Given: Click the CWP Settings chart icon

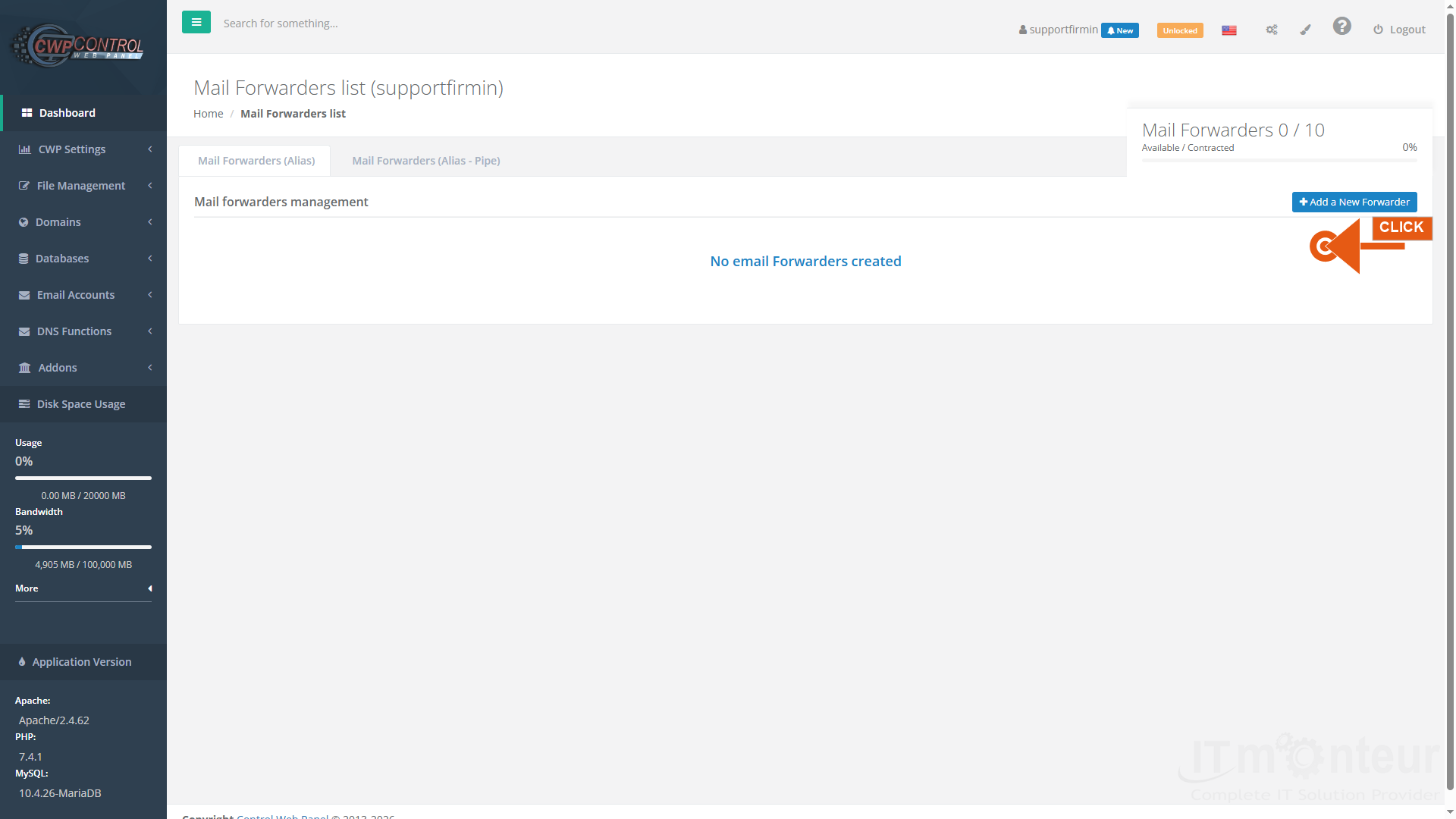Looking at the screenshot, I should (x=24, y=149).
